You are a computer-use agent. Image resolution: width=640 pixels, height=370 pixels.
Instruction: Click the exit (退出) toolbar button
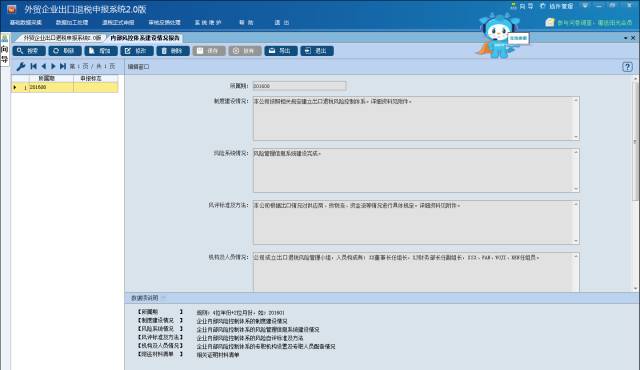click(x=317, y=51)
